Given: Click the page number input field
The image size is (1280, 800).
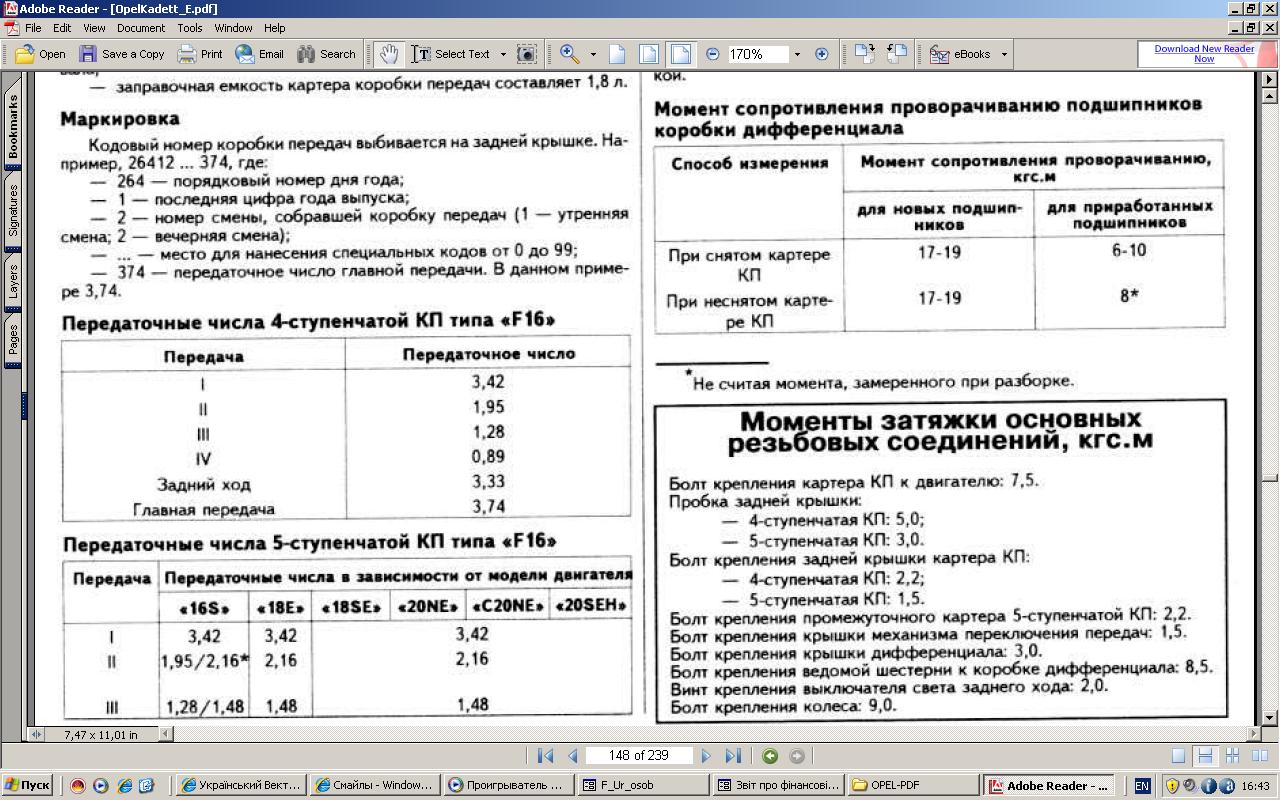Looking at the screenshot, I should 640,756.
